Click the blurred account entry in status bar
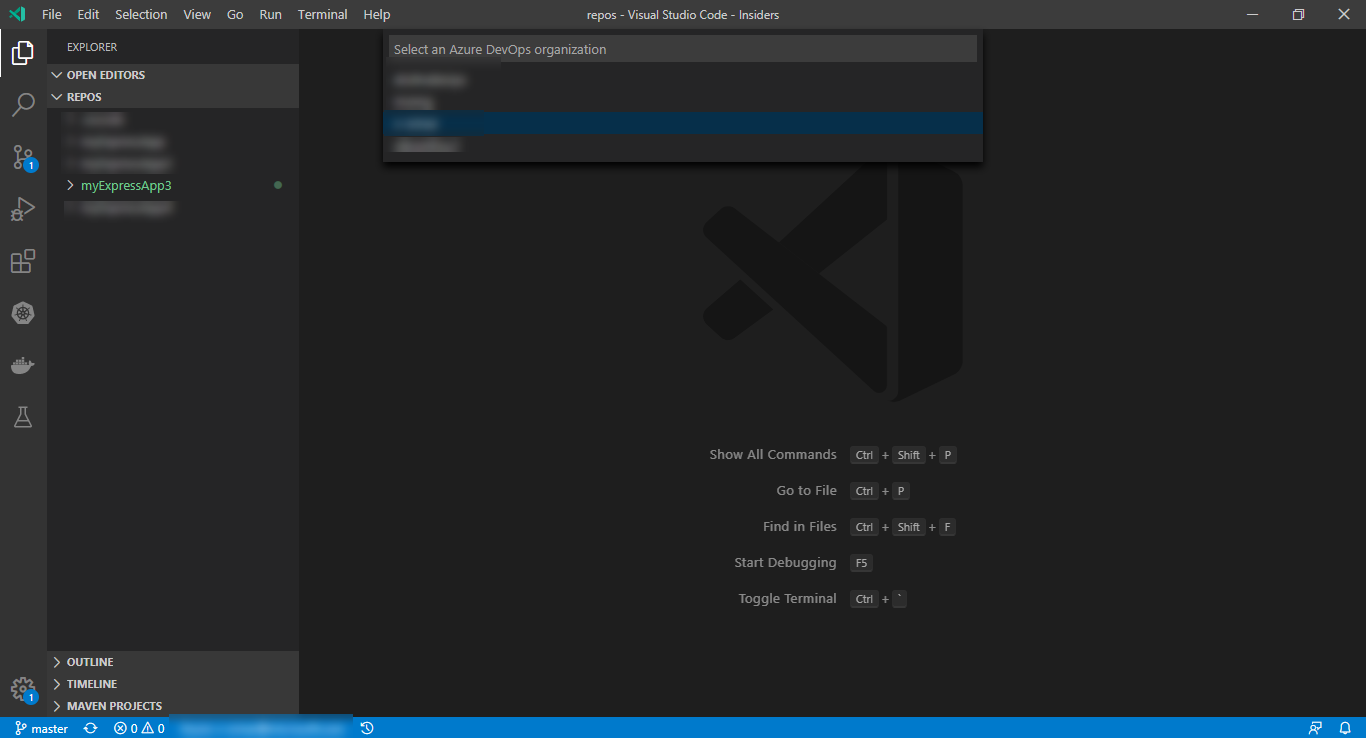The width and height of the screenshot is (1366, 738). click(262, 728)
